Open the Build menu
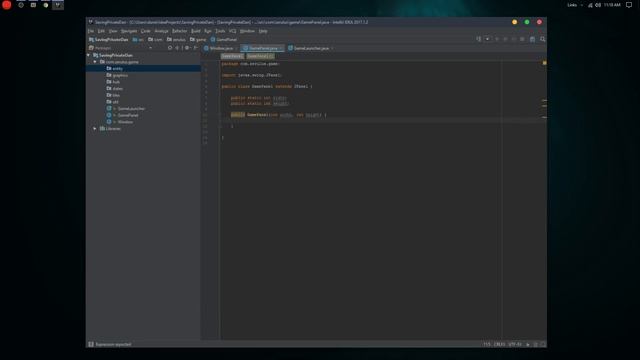The width and height of the screenshot is (640, 360). point(196,31)
